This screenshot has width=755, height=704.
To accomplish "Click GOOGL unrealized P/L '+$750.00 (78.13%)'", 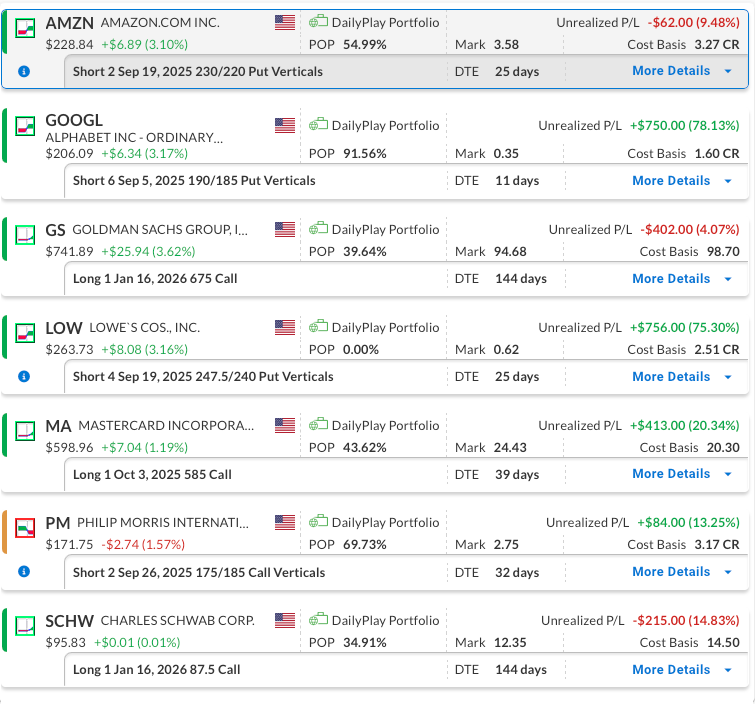I will (x=685, y=126).
